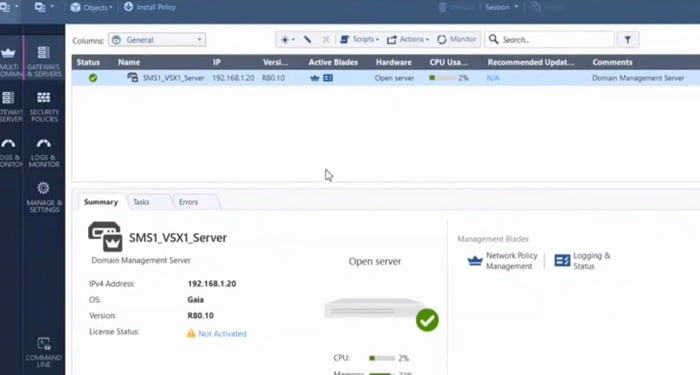The width and height of the screenshot is (700, 375).
Task: Click the new object star dropdown
Action: coord(287,40)
